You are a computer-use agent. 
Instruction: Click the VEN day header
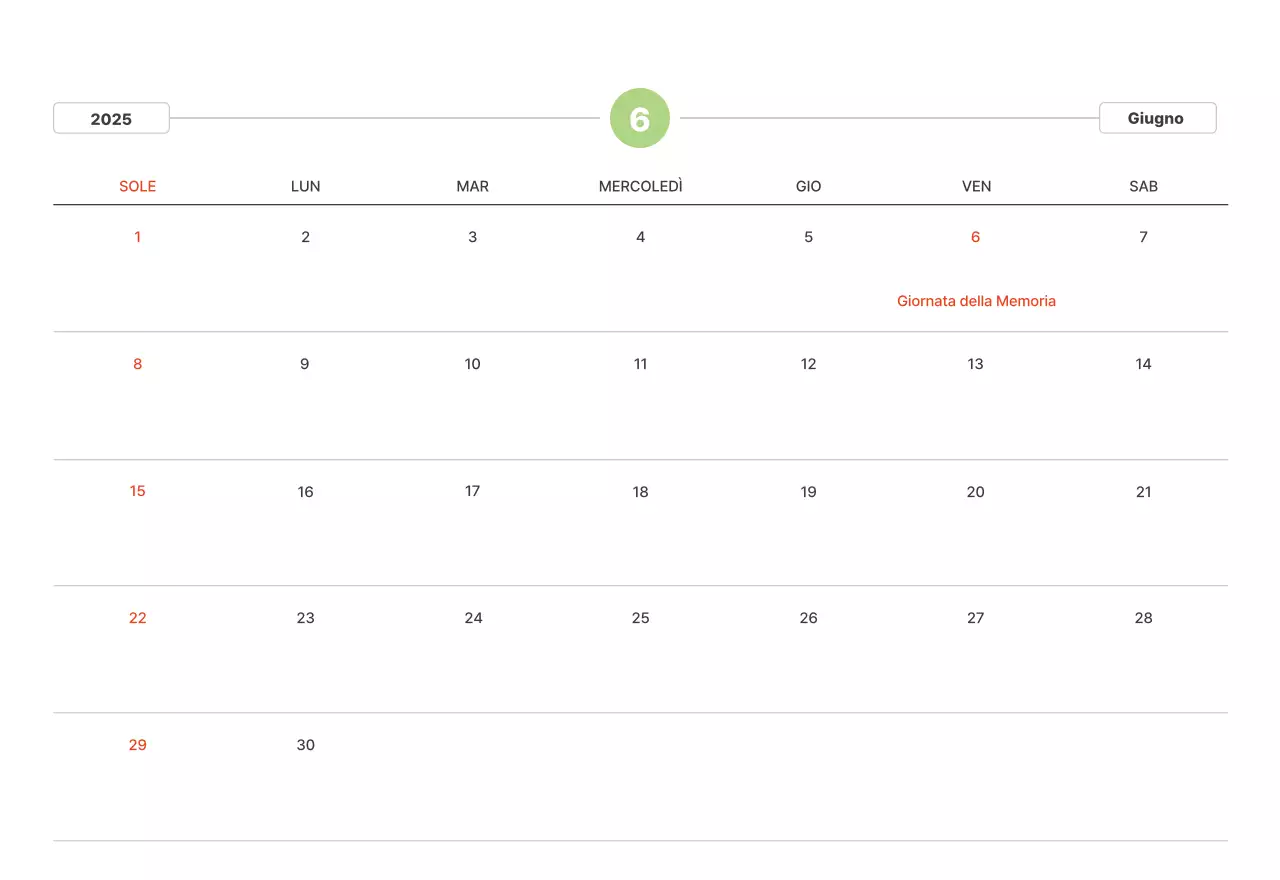976,186
